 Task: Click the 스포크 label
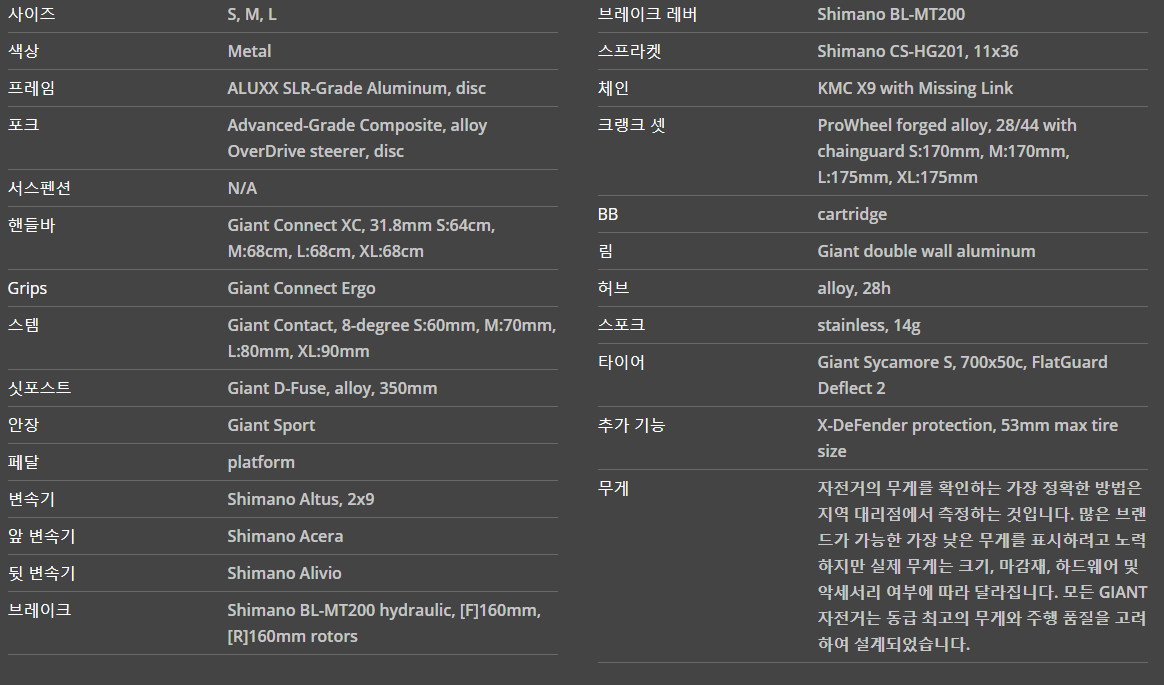[621, 325]
